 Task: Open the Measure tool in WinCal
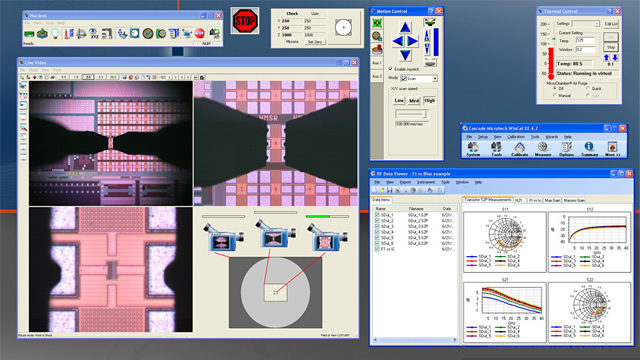pyautogui.click(x=542, y=149)
